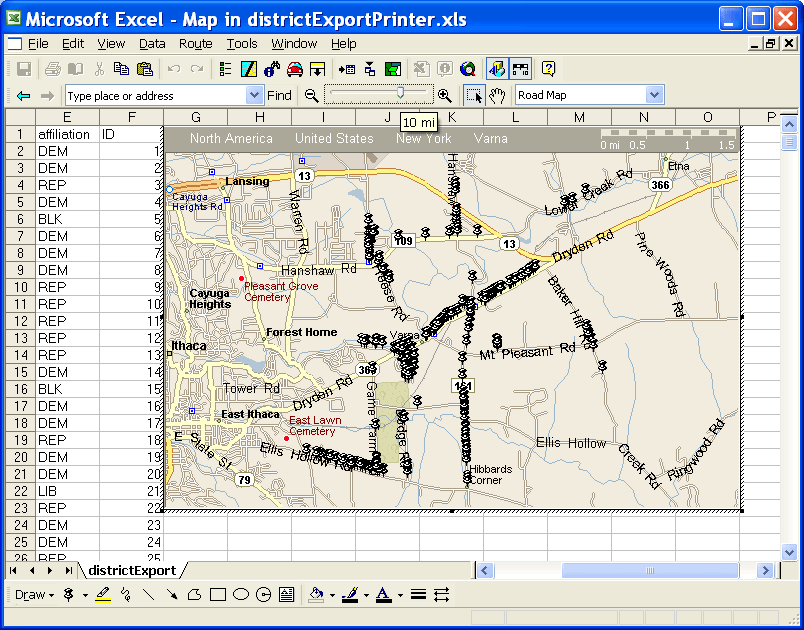
Task: Click the Import Data arrow-to-table icon
Action: 347,69
